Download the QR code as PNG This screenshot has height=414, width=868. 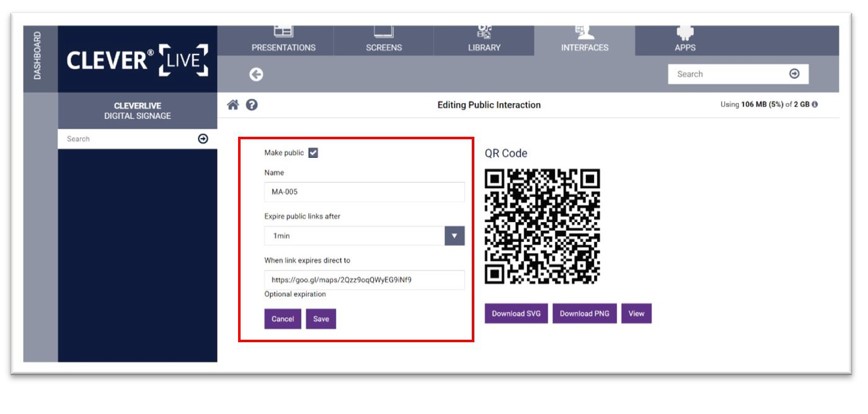585,313
